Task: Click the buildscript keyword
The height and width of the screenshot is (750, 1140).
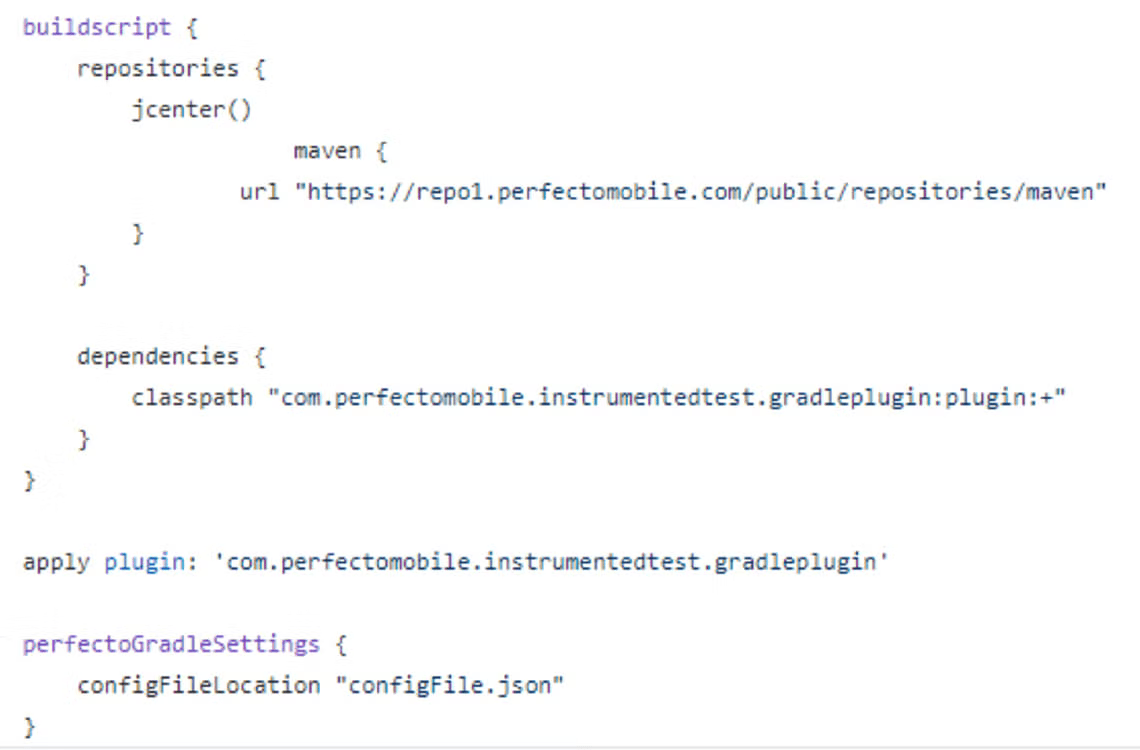Action: pyautogui.click(x=97, y=28)
